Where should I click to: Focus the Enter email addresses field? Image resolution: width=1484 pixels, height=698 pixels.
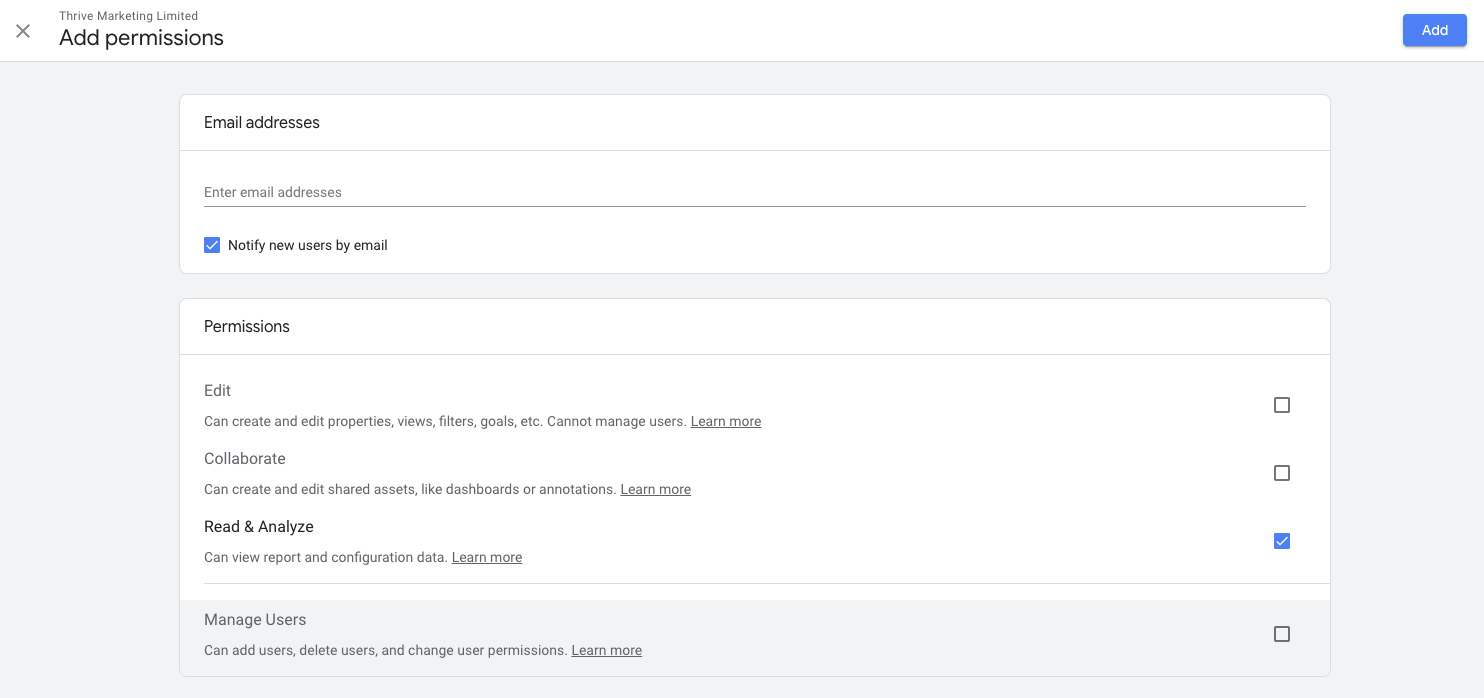tap(755, 192)
